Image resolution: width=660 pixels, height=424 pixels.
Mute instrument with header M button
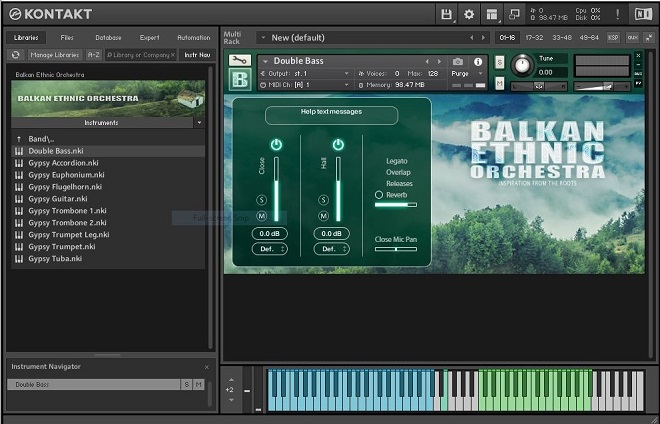499,83
